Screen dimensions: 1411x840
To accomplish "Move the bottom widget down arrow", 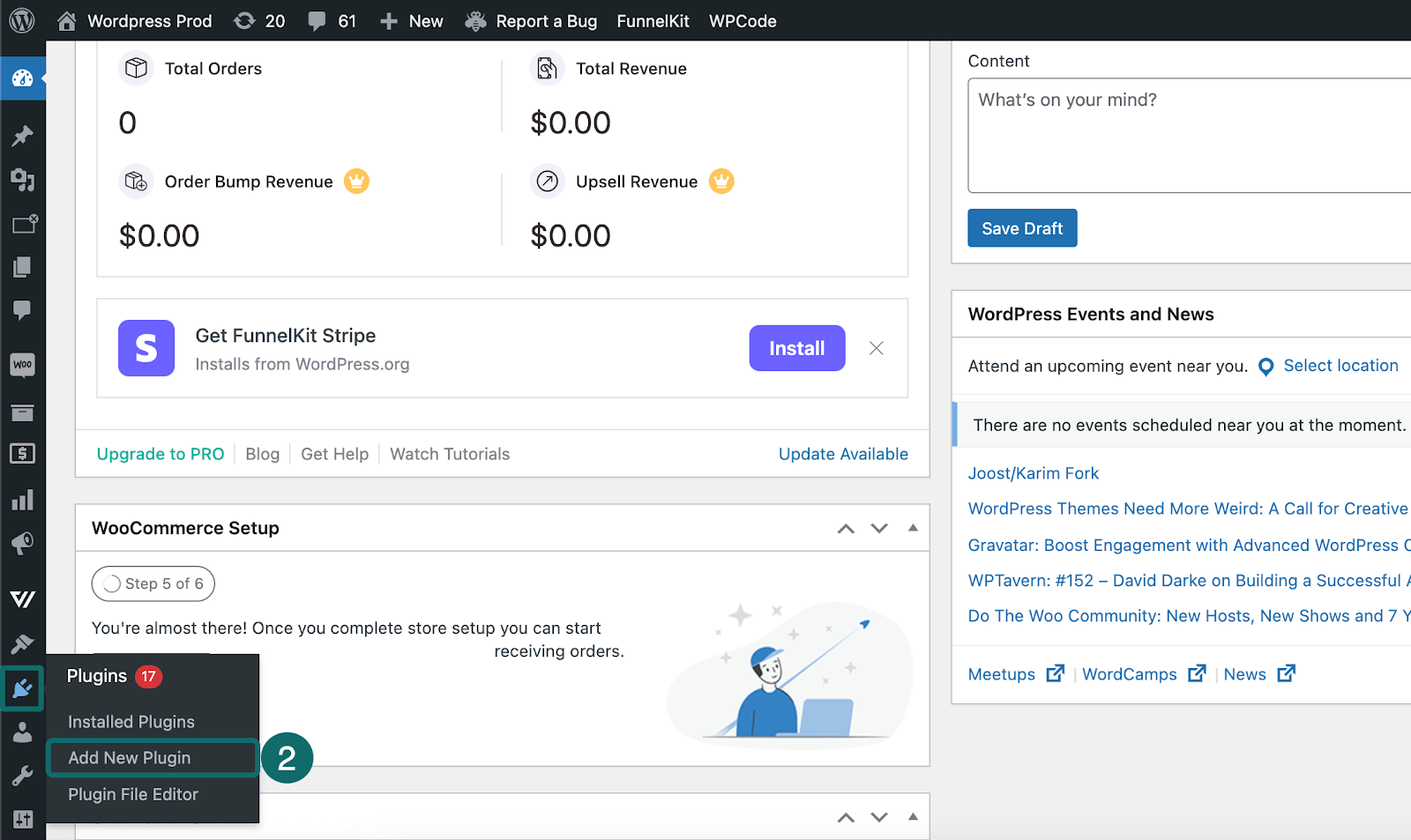I will click(x=879, y=817).
